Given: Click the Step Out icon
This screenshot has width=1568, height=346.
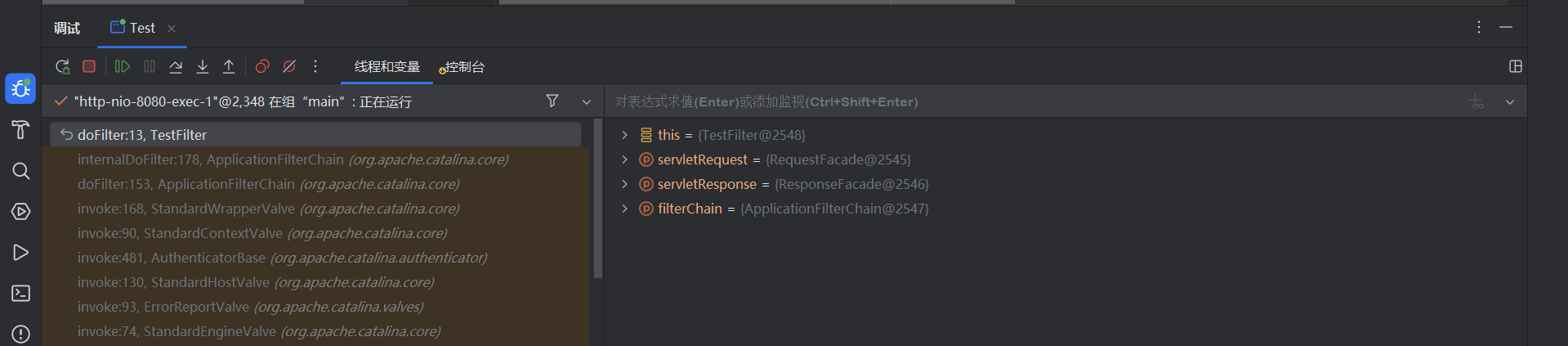Looking at the screenshot, I should tap(229, 66).
